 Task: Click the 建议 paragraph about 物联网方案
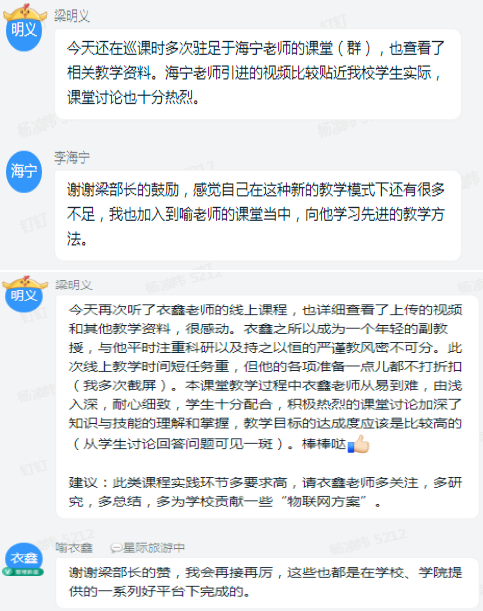265,492
